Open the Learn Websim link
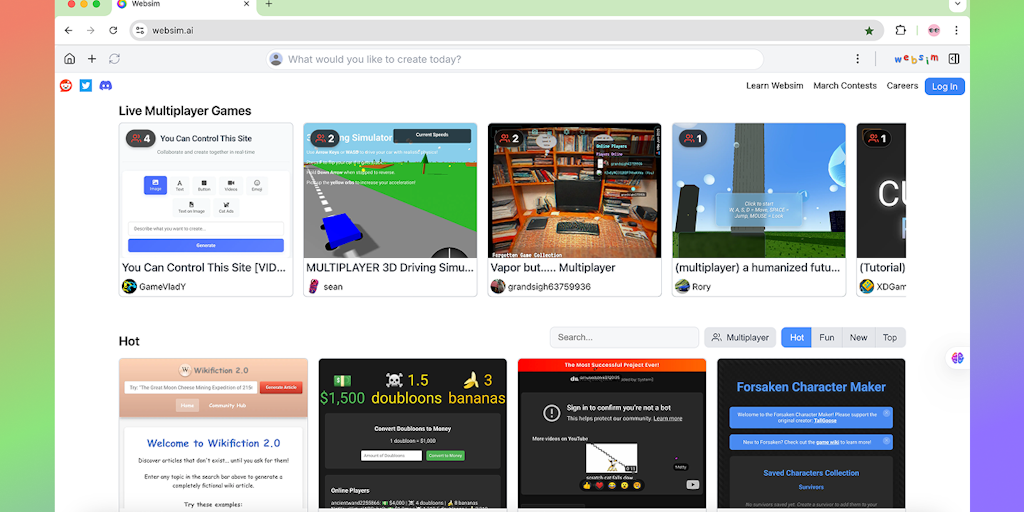Viewport: 1024px width, 512px height. 775,86
